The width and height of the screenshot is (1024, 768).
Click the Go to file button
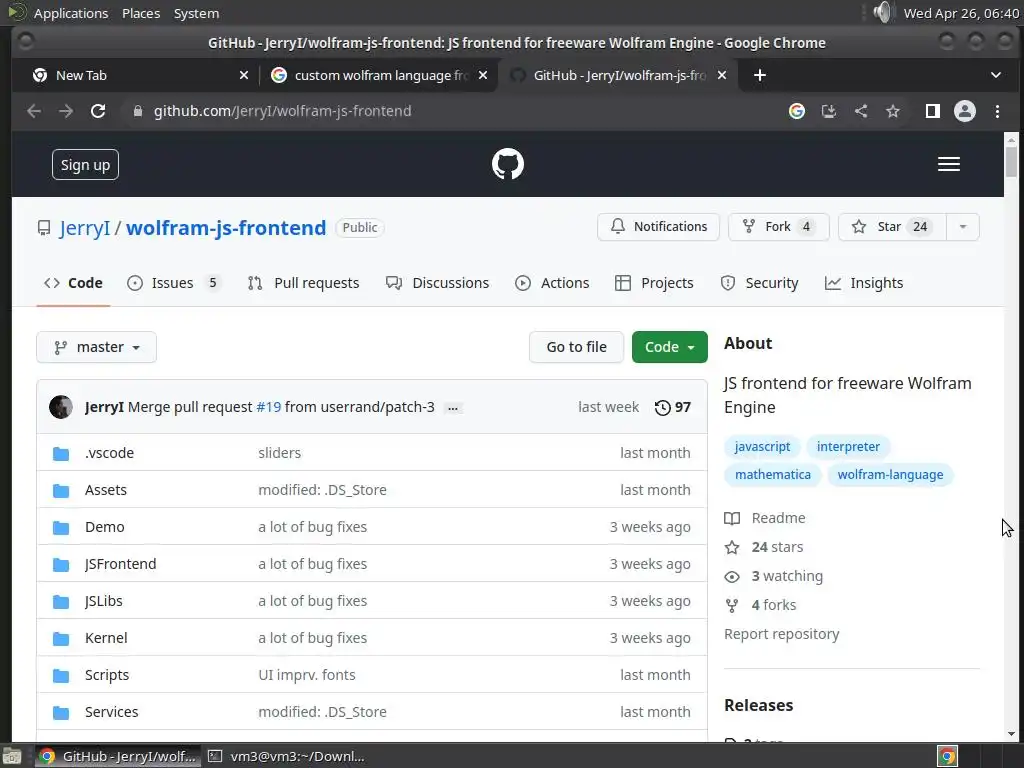point(577,347)
